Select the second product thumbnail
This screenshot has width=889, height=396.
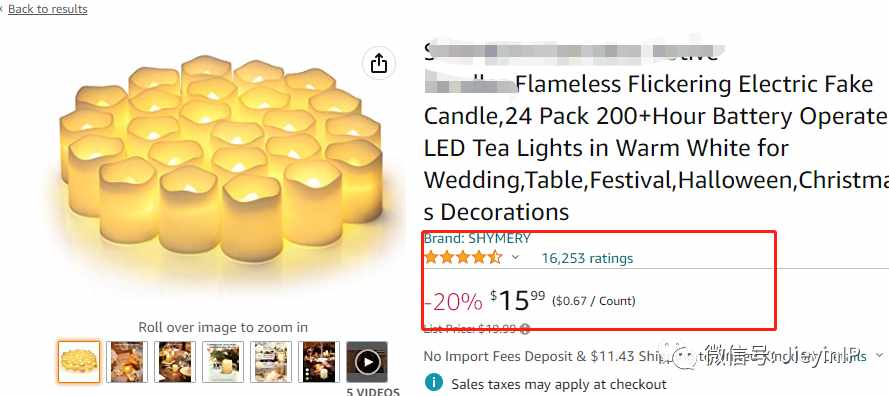127,362
